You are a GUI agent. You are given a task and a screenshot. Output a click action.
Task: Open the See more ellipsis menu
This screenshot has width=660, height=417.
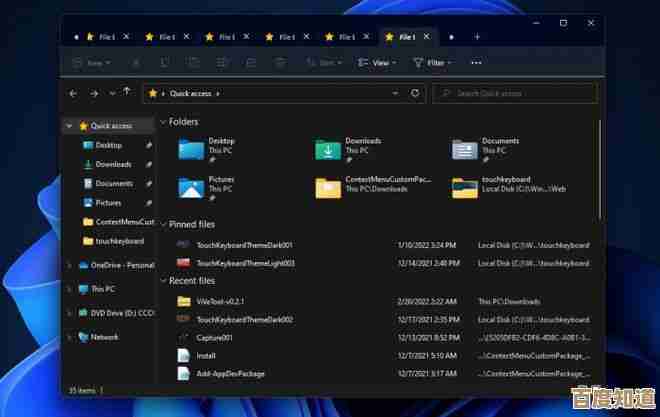pos(476,62)
